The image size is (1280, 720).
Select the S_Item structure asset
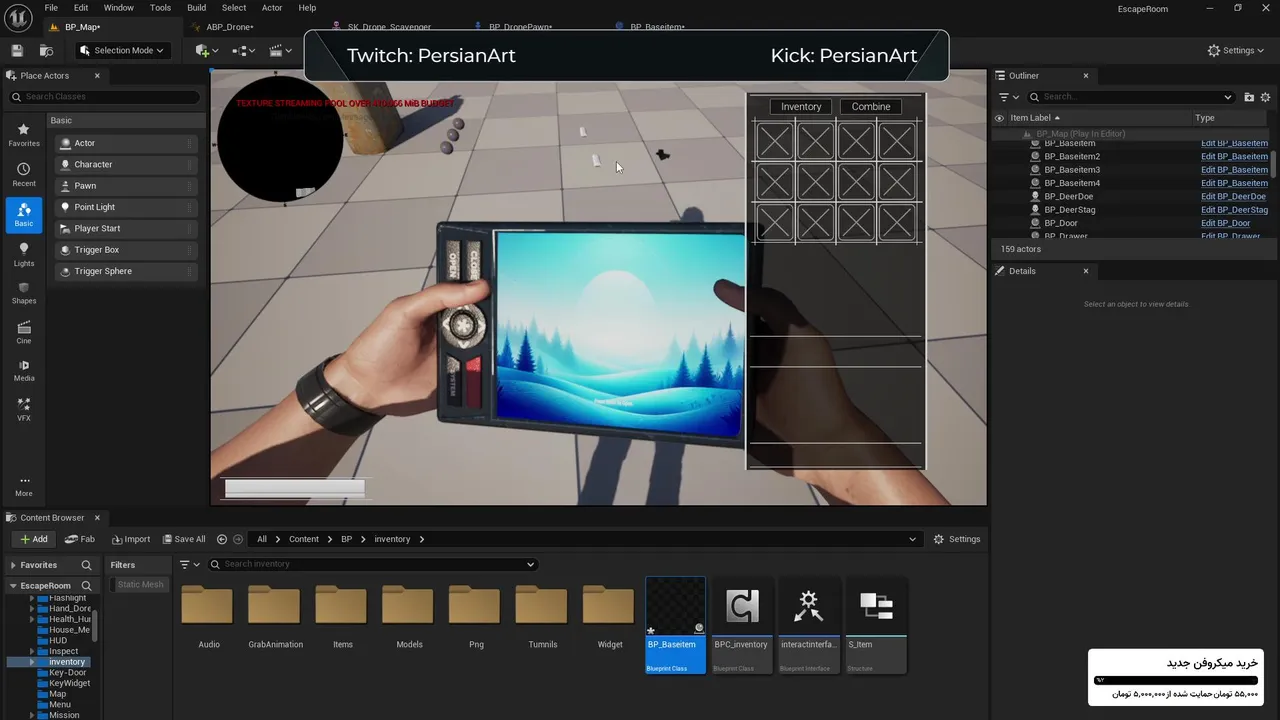coord(876,626)
